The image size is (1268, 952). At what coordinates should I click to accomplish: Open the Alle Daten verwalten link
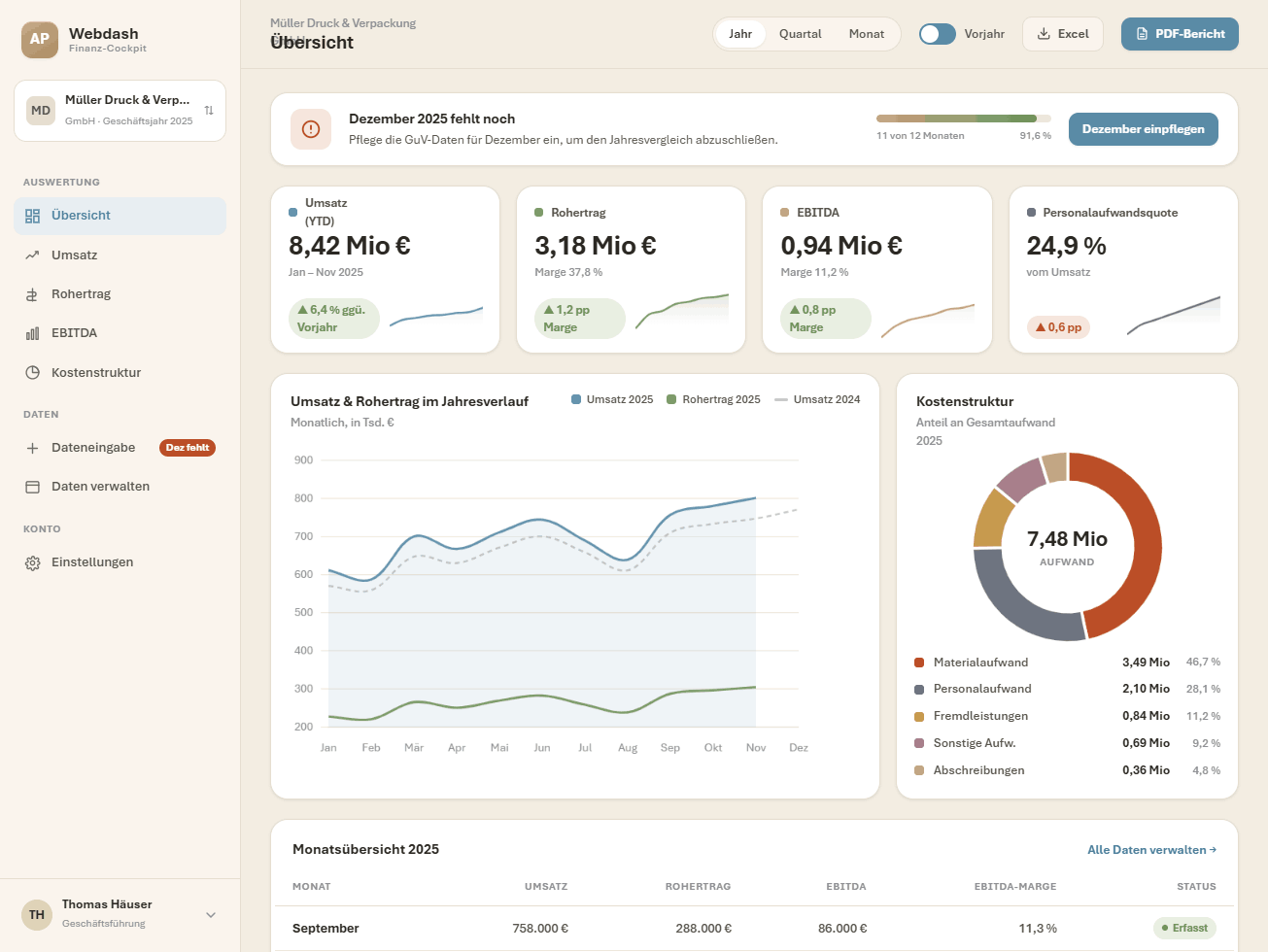point(1151,850)
